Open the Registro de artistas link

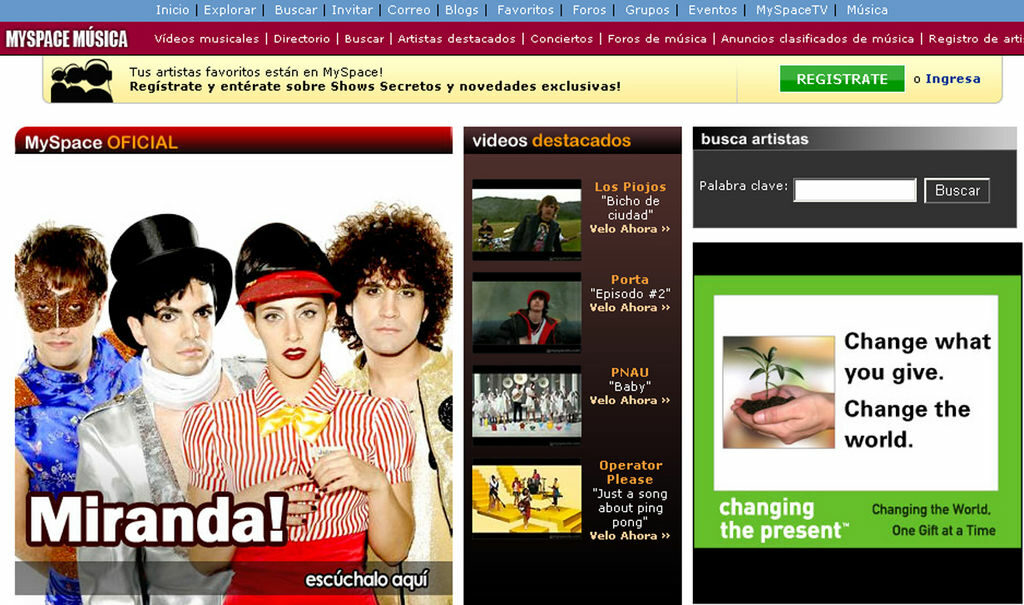tap(976, 39)
